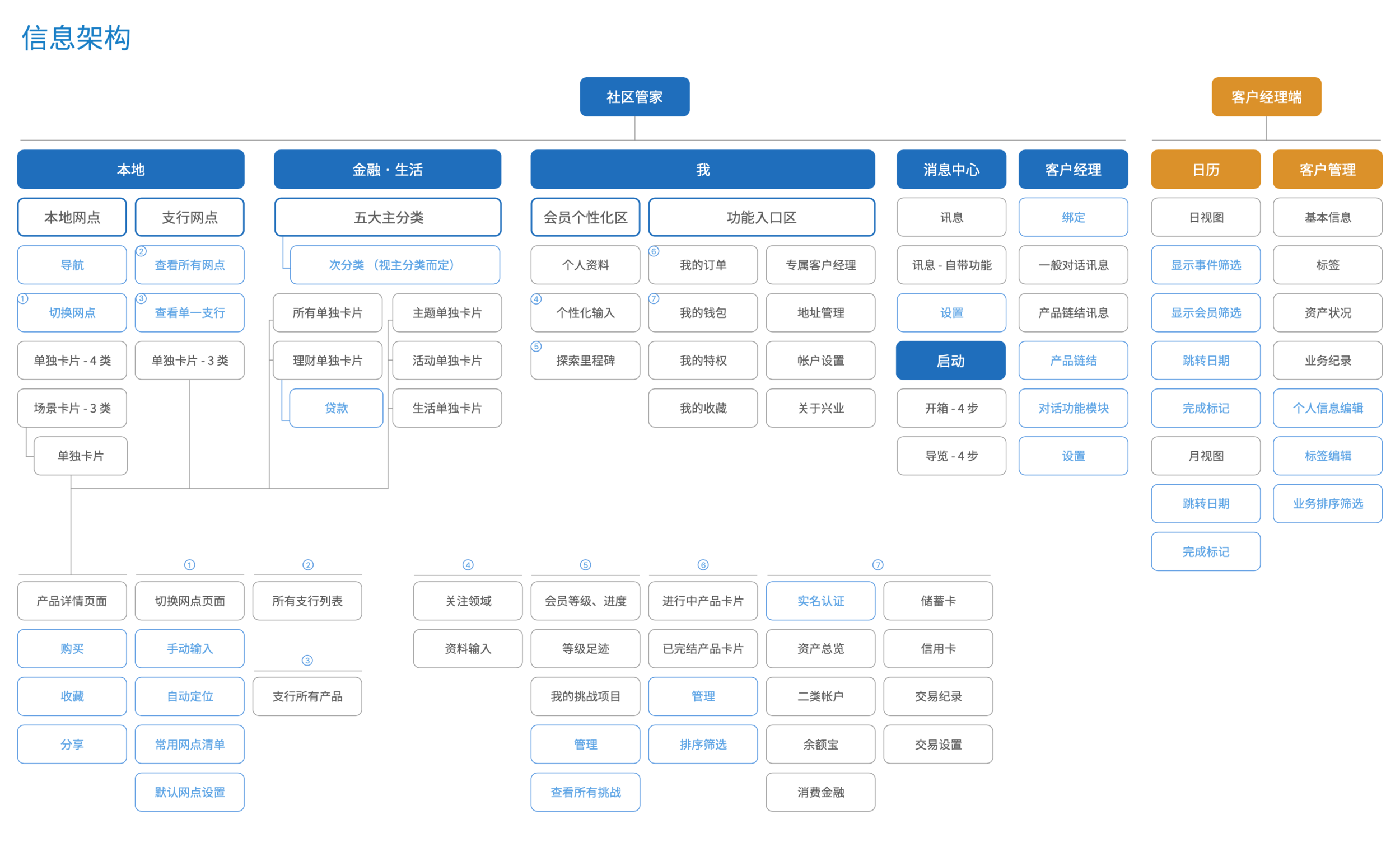Select the 支行网点 box
Image resolution: width=1400 pixels, height=866 pixels.
(x=190, y=217)
